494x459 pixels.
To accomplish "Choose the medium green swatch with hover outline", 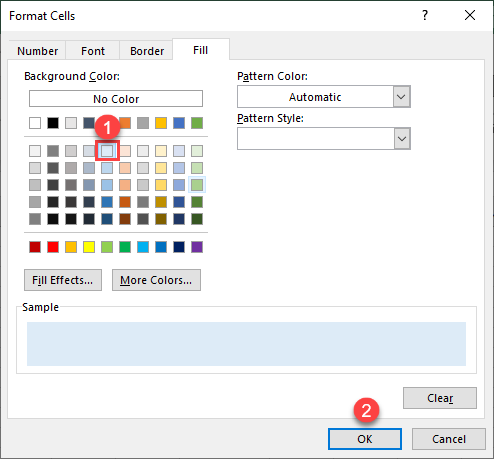I will coord(197,185).
